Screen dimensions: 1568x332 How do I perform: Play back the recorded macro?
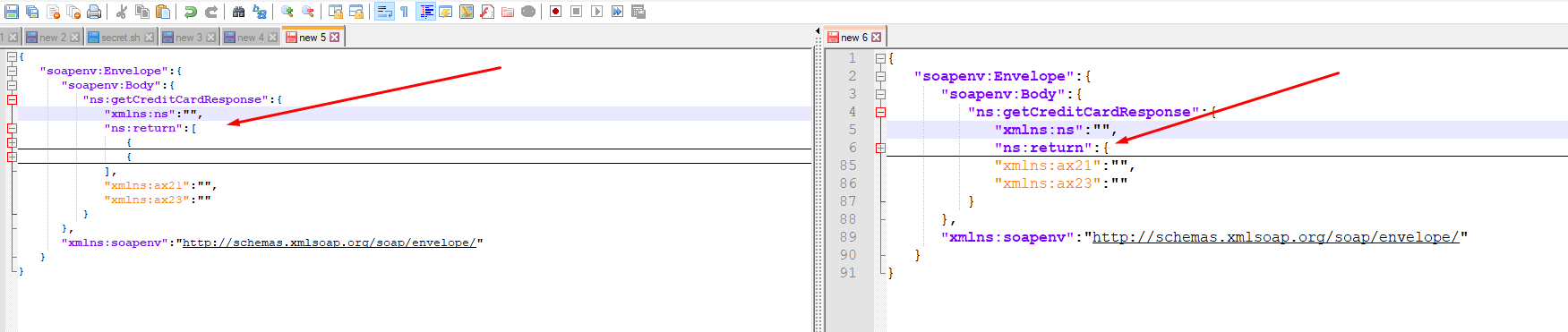pos(596,12)
